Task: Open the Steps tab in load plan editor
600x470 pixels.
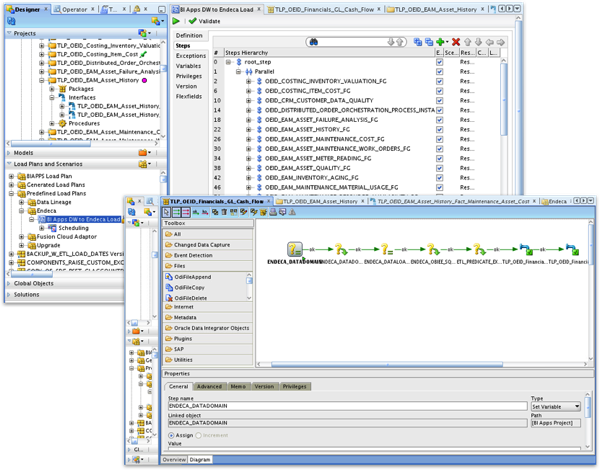Action: click(x=183, y=46)
